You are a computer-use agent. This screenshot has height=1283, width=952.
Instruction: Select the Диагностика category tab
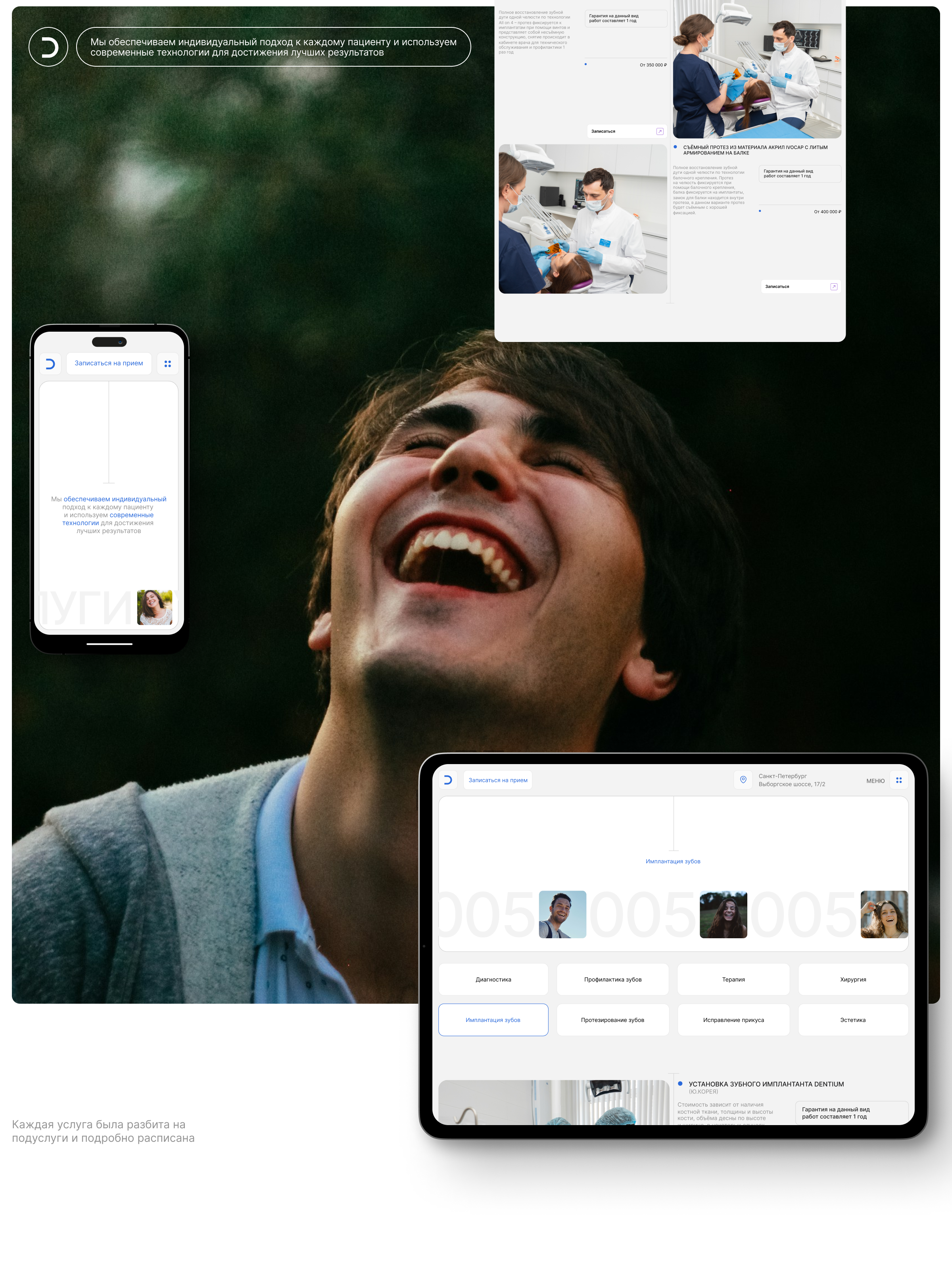(x=493, y=979)
